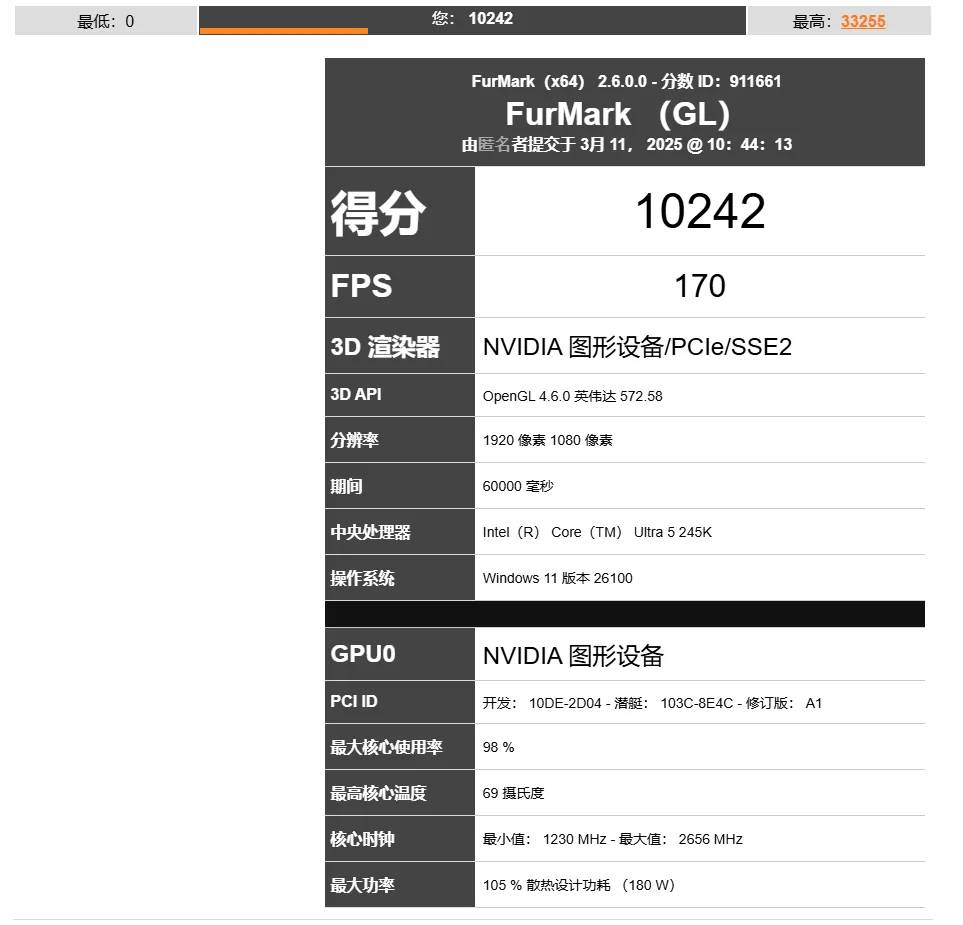Click the Windows 11 版本 26100 text
The height and width of the screenshot is (925, 963).
pos(557,578)
